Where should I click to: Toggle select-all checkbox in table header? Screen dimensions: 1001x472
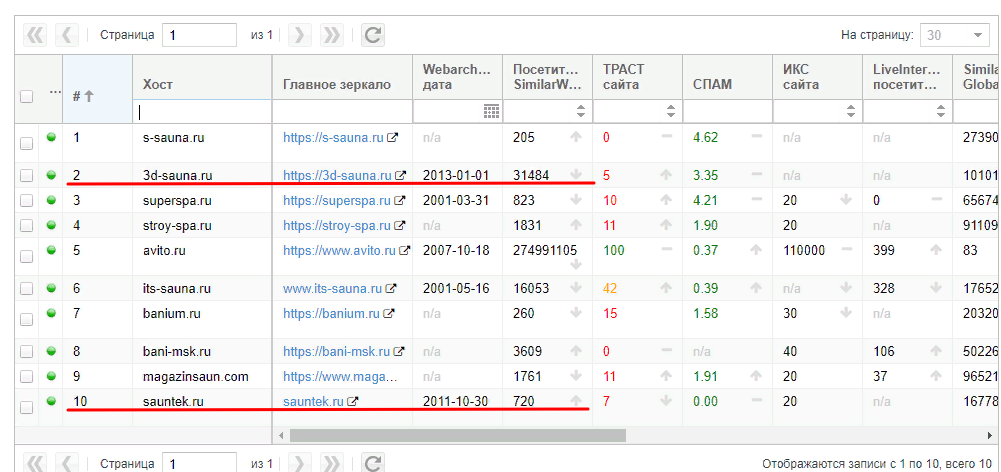point(26,96)
